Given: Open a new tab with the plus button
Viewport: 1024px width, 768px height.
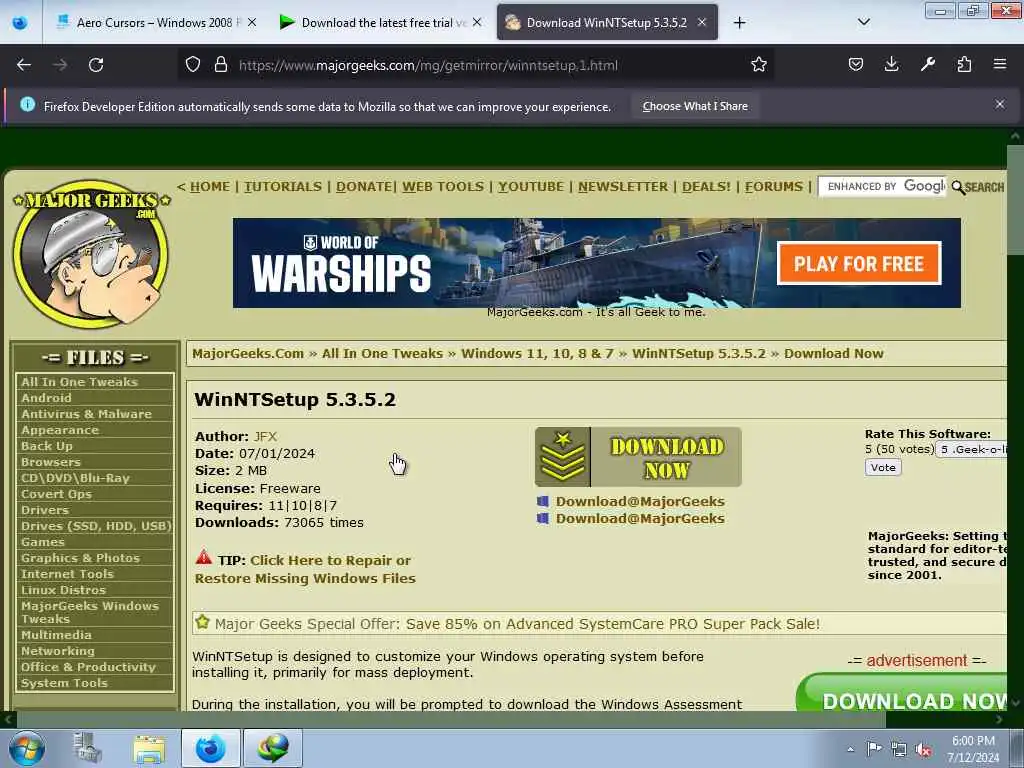Looking at the screenshot, I should [739, 23].
